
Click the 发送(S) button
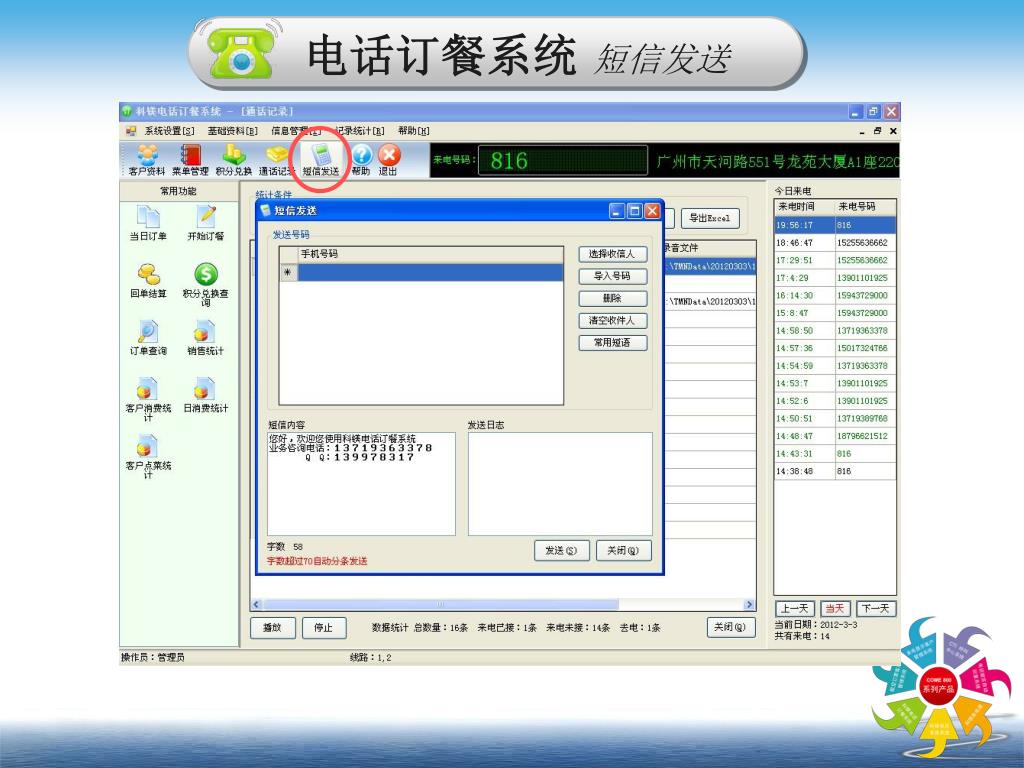(562, 551)
